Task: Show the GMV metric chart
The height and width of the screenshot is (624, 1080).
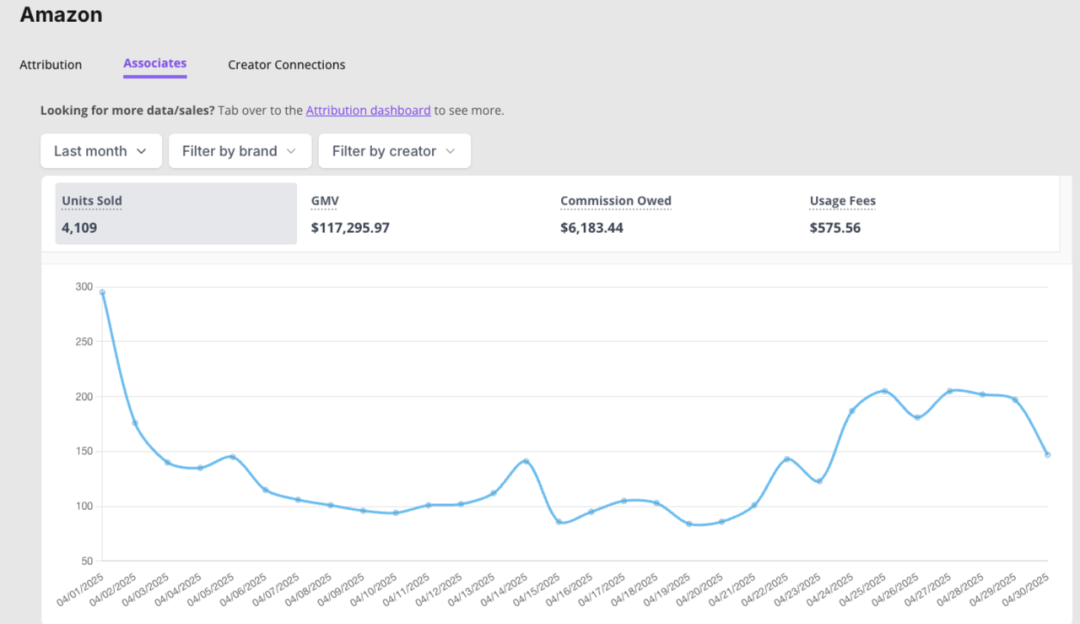Action: point(425,213)
